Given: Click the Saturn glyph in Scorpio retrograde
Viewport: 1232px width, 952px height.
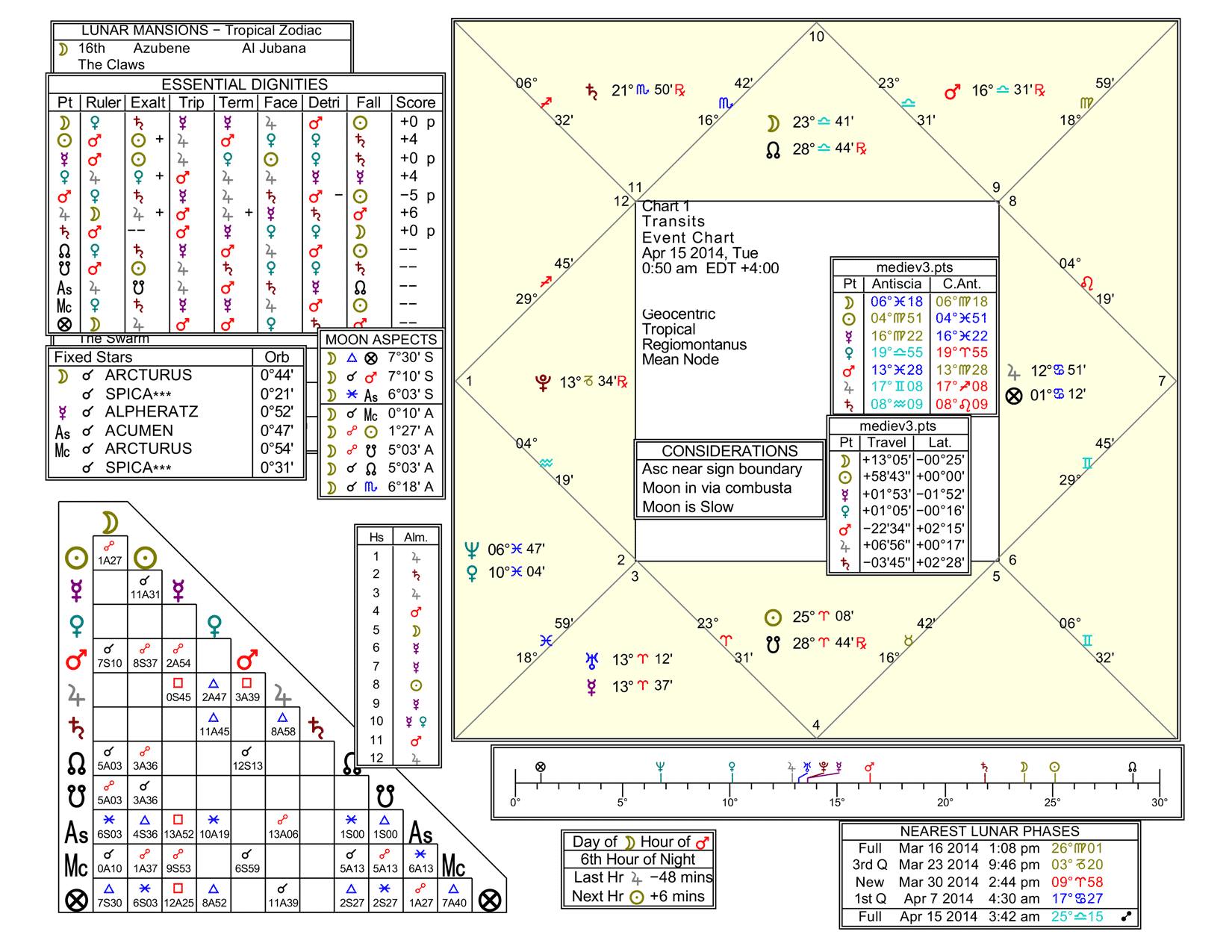Looking at the screenshot, I should coord(591,91).
